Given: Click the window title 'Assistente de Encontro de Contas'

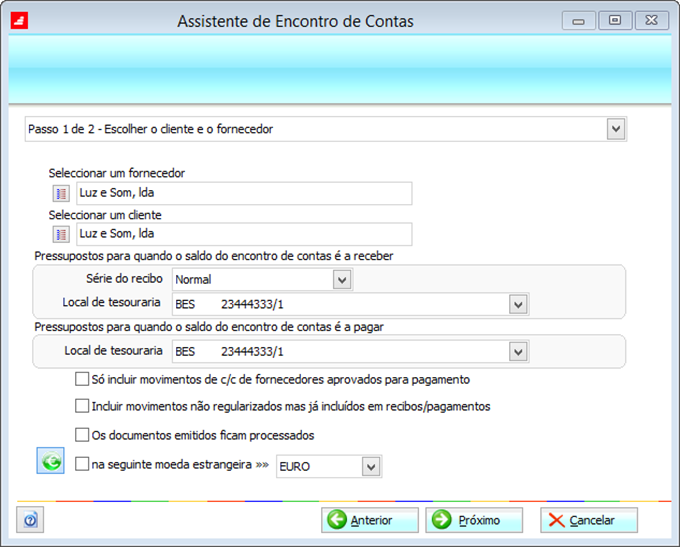Looking at the screenshot, I should [295, 21].
